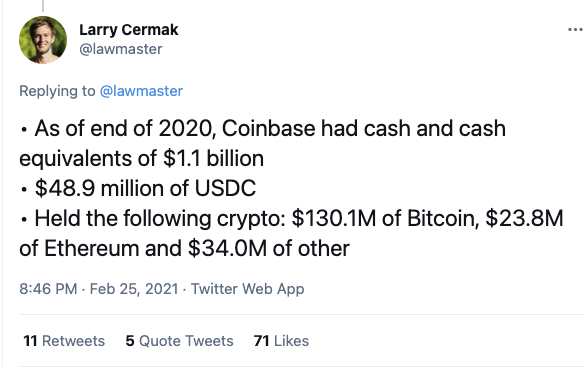View the 11 Retweets list
585x367 pixels.
point(64,341)
